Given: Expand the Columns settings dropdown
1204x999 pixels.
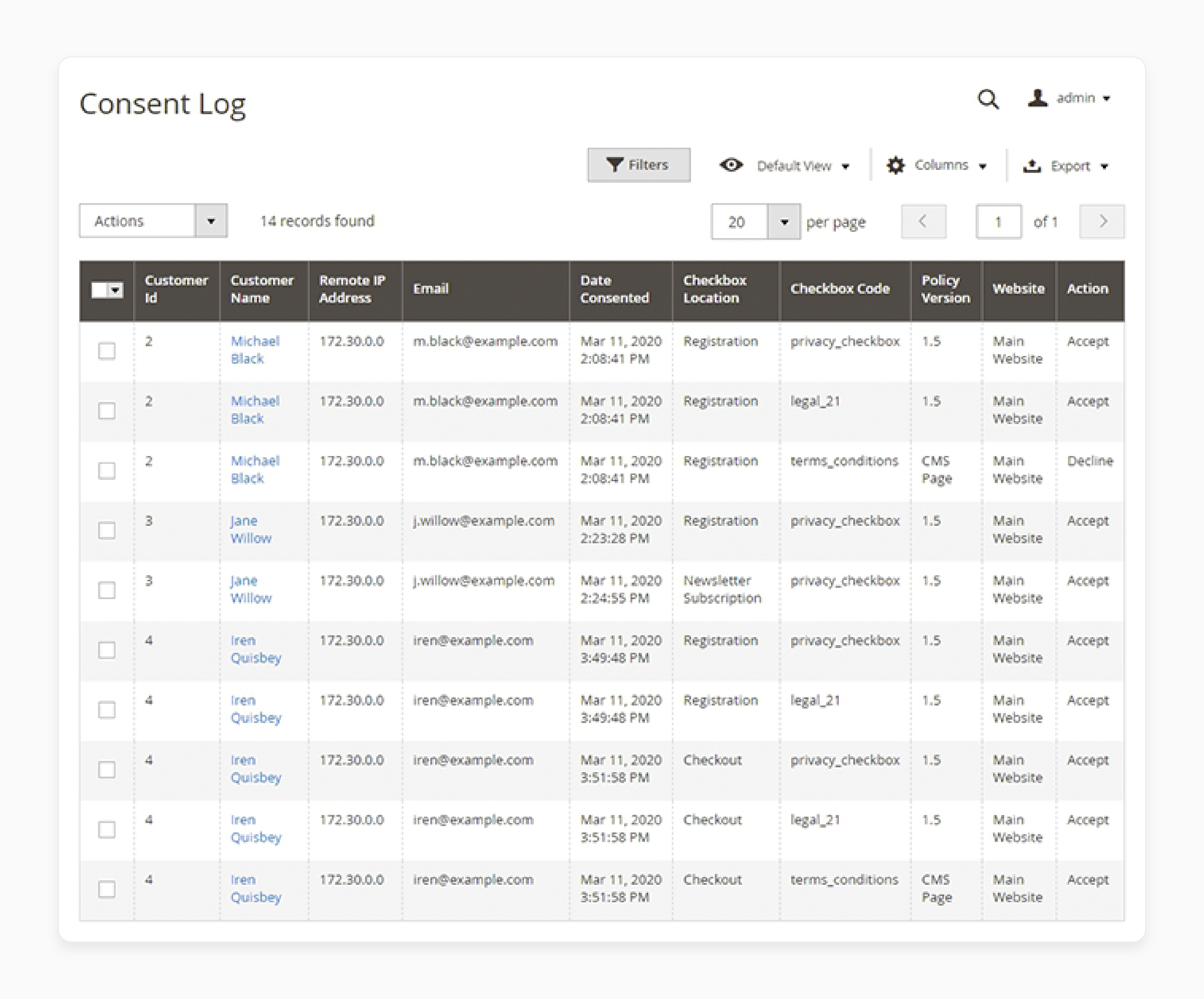Looking at the screenshot, I should tap(936, 166).
